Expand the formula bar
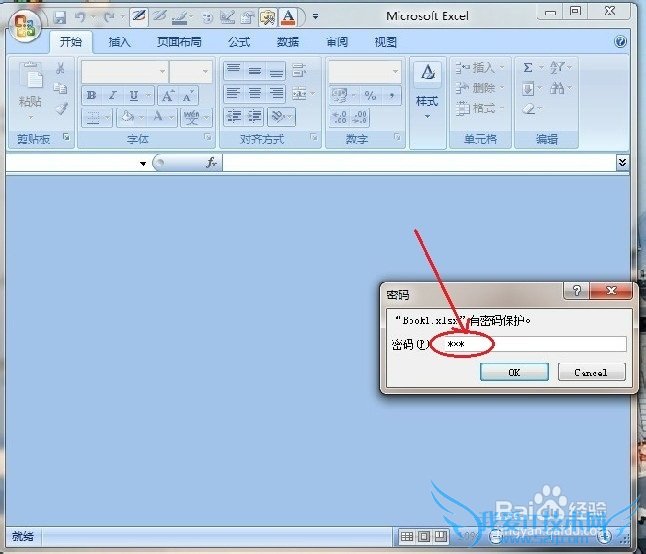The height and width of the screenshot is (554, 646). [623, 162]
